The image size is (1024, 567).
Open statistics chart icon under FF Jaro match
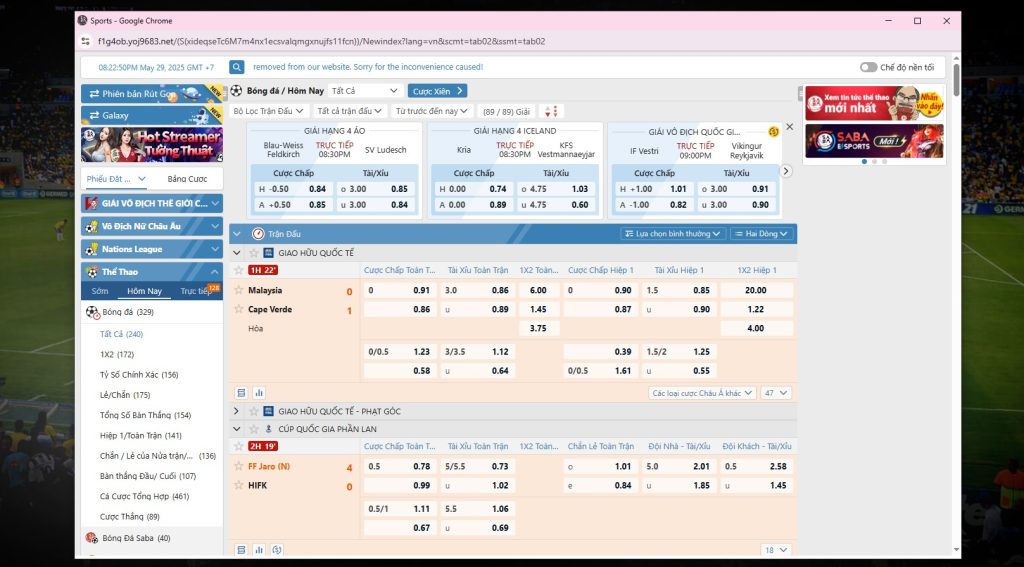(x=259, y=550)
